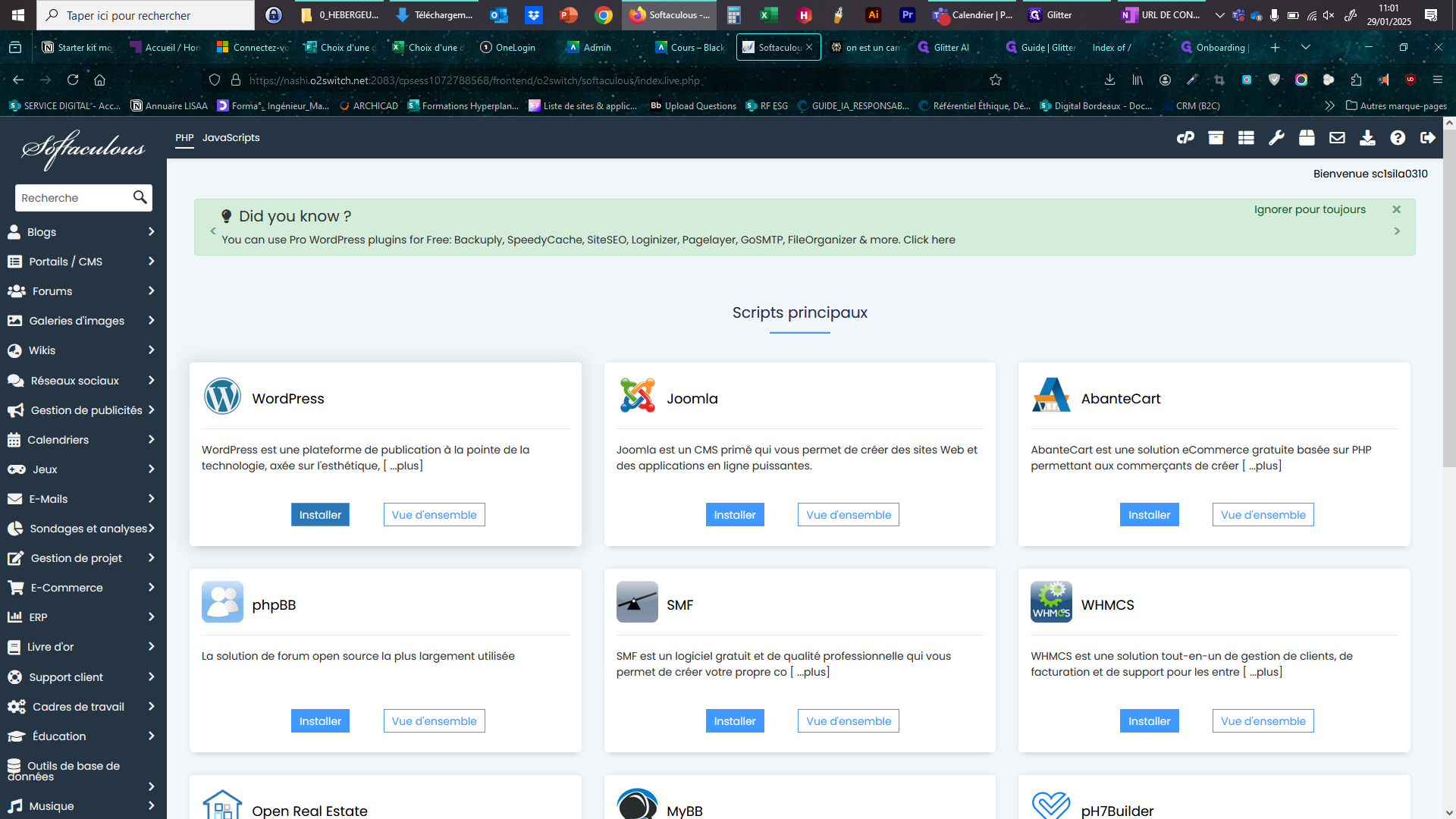Open Firefox downloads arrow icon

1109,80
